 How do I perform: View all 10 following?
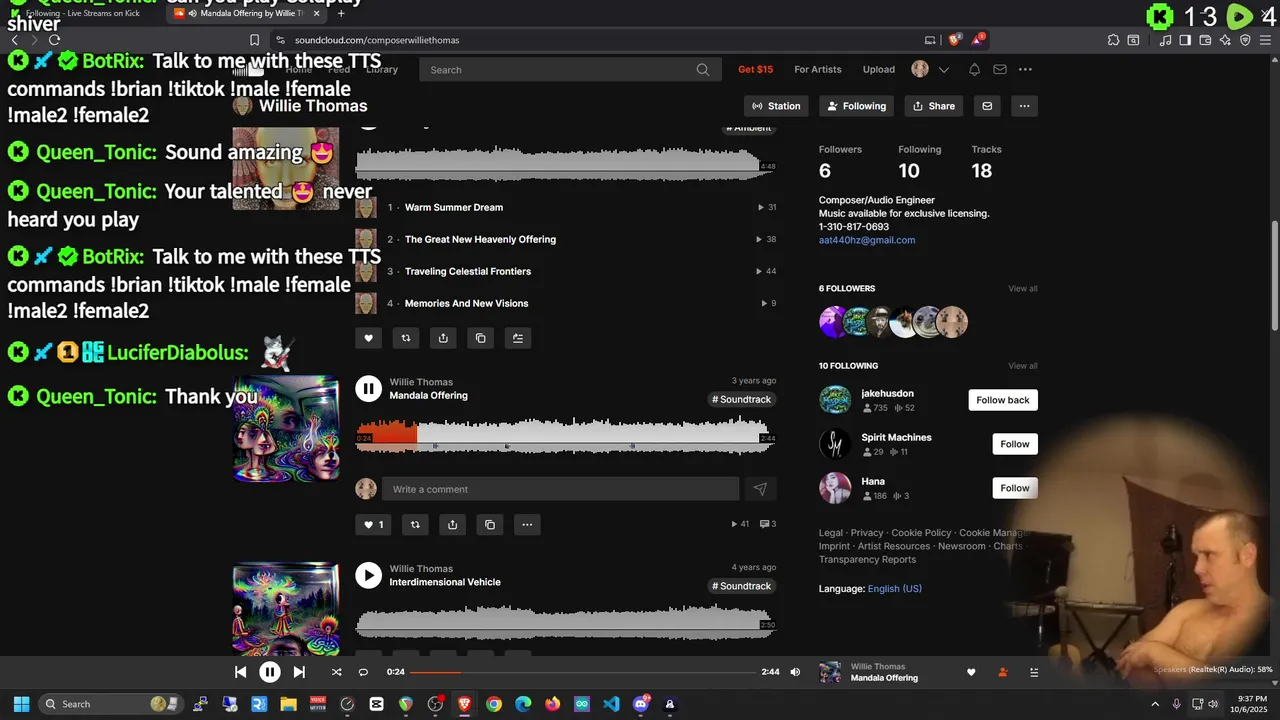[x=1022, y=366]
